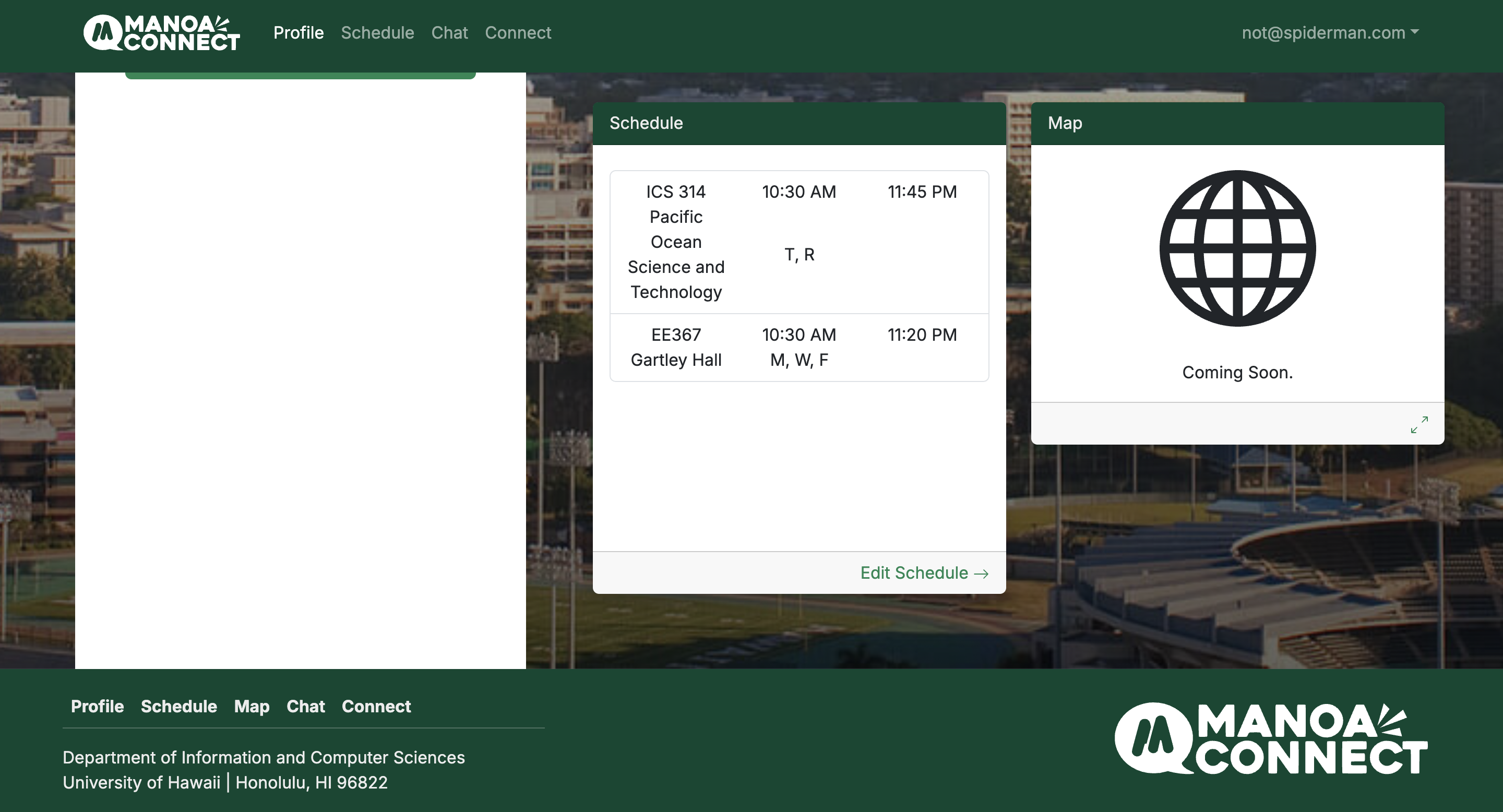Click the Chat link in the footer
The width and height of the screenshot is (1503, 812).
pos(305,707)
